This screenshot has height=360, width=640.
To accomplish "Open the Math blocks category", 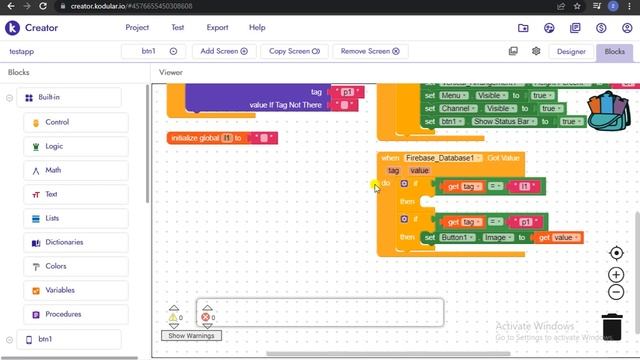I will point(76,171).
